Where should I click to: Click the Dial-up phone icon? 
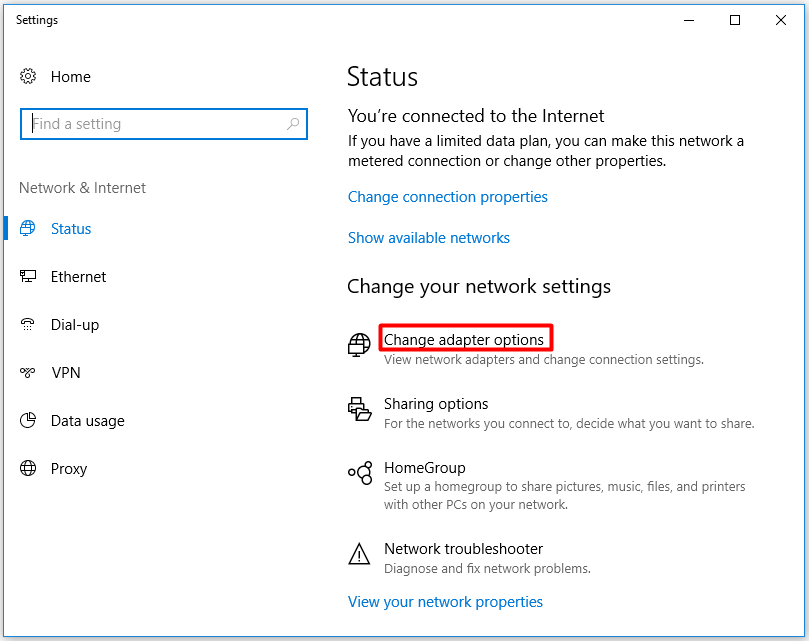click(x=28, y=324)
